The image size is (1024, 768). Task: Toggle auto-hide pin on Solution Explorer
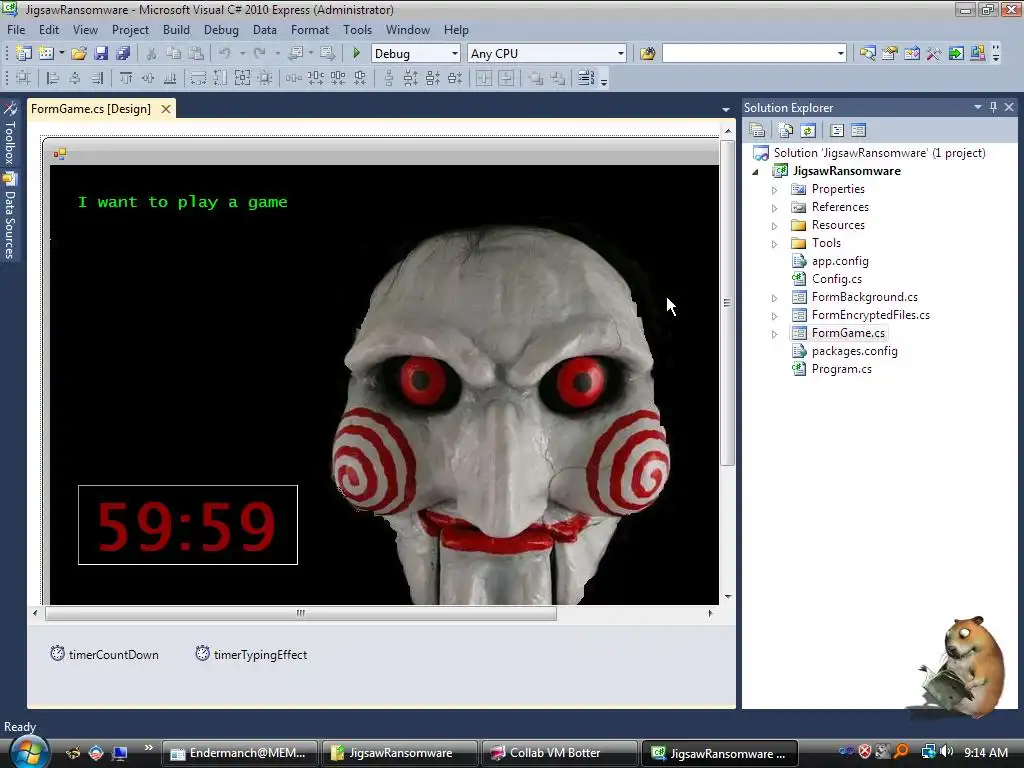point(993,107)
